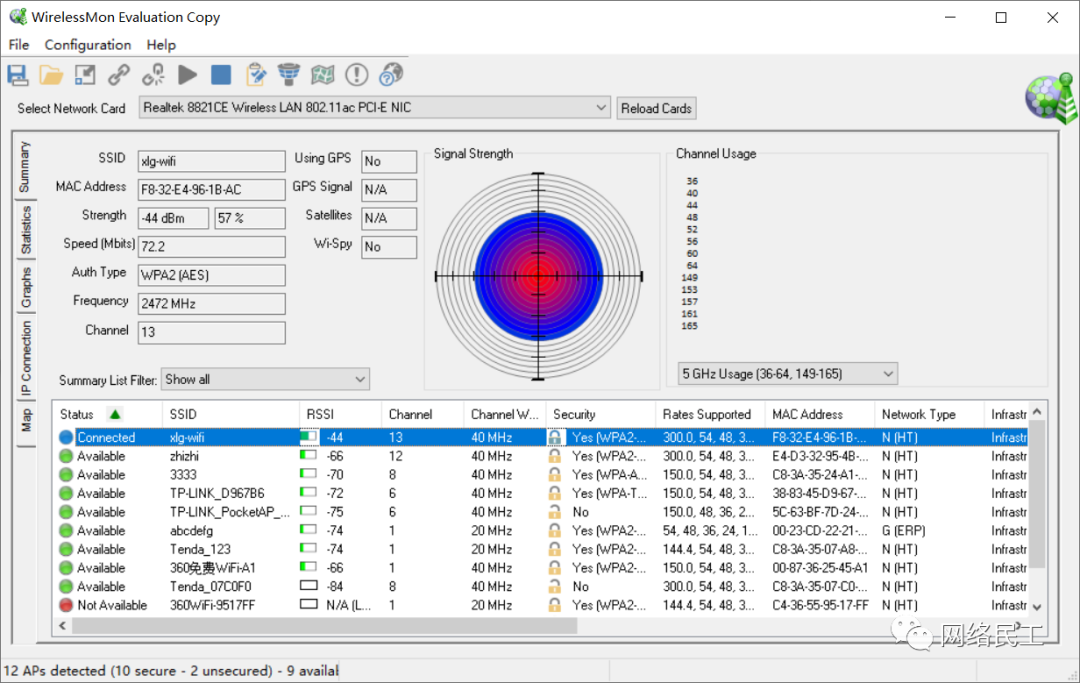Click the Auth Type field WPA2 (AES)
Image resolution: width=1080 pixels, height=683 pixels.
pos(211,275)
